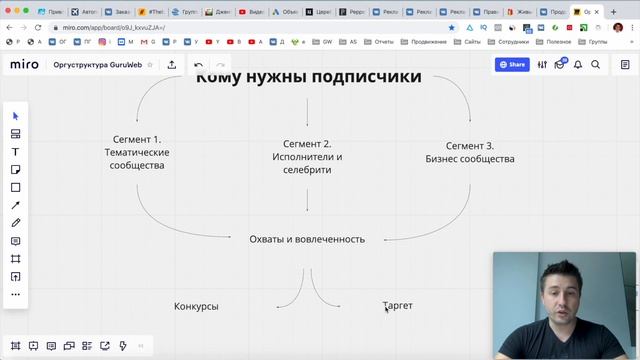Image resolution: width=640 pixels, height=360 pixels.
Task: Open comments panel in bottom toolbar
Action: pos(51,346)
